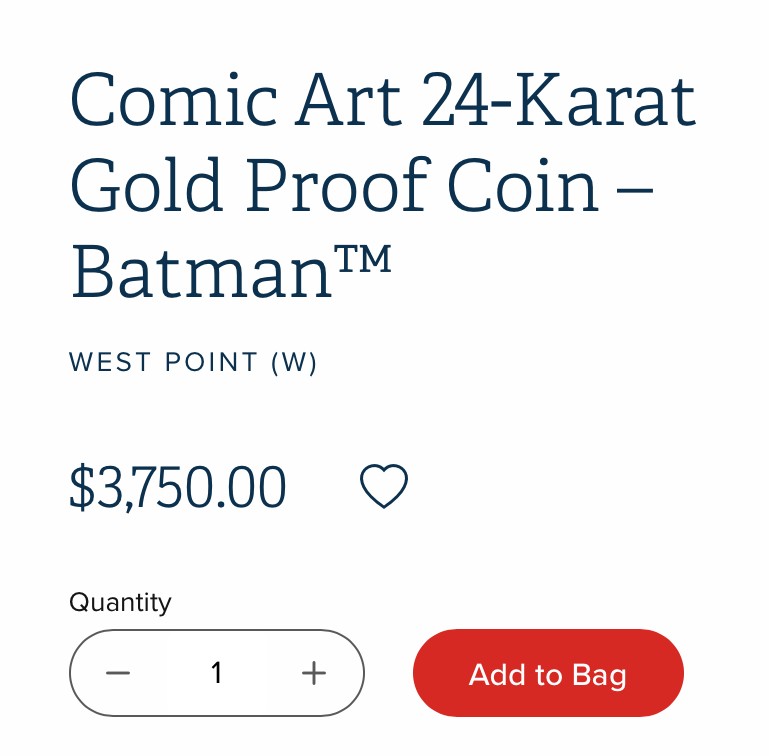Click the word Batman in the heading
This screenshot has width=769, height=756.
pos(202,272)
